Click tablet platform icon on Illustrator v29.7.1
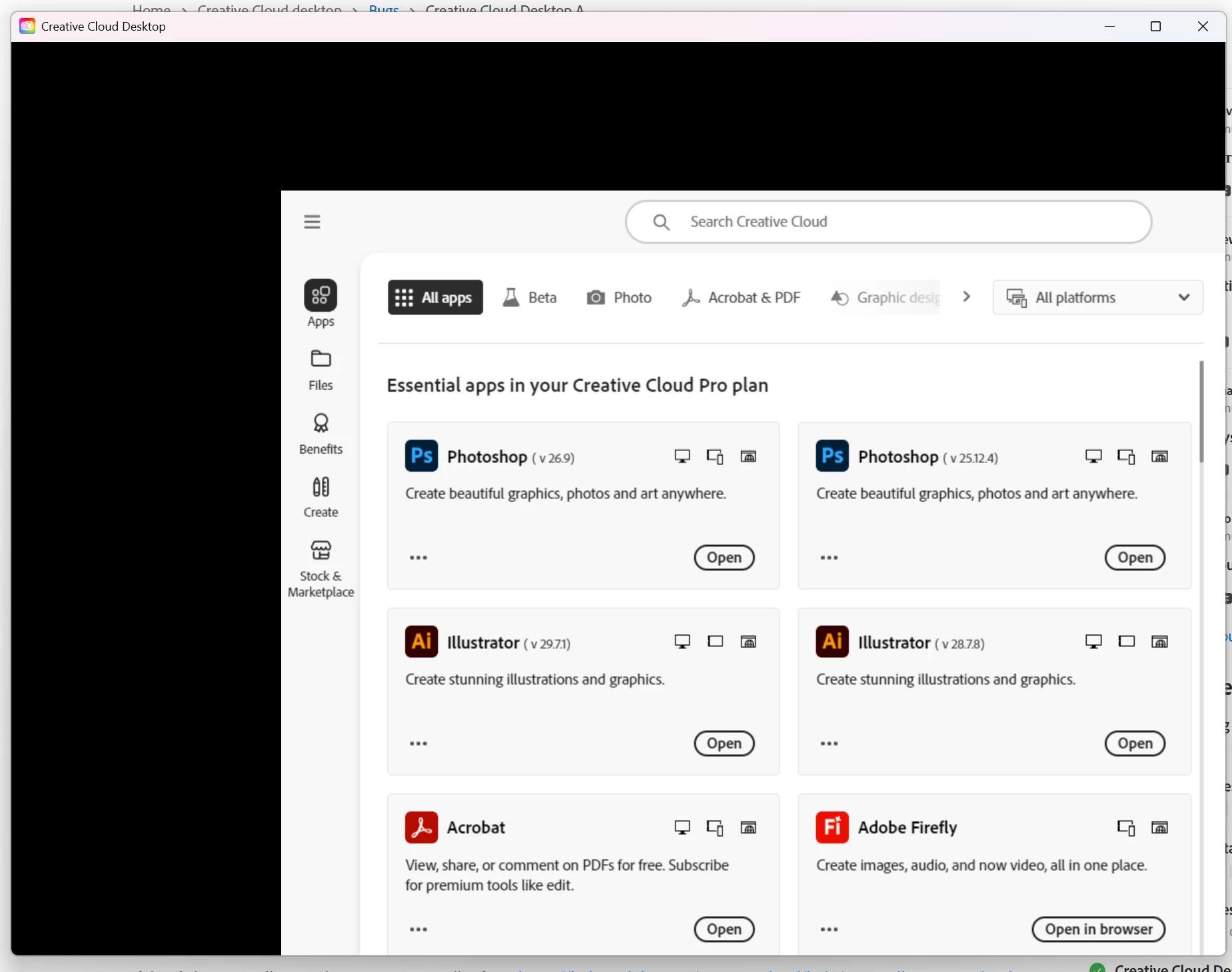1232x972 pixels. point(715,642)
